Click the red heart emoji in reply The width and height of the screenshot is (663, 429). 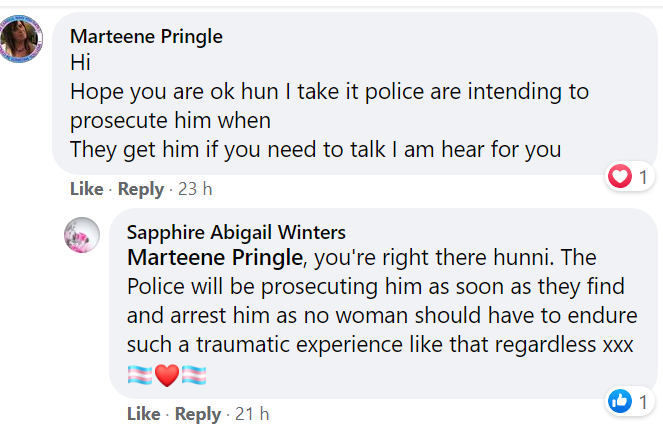(x=167, y=375)
